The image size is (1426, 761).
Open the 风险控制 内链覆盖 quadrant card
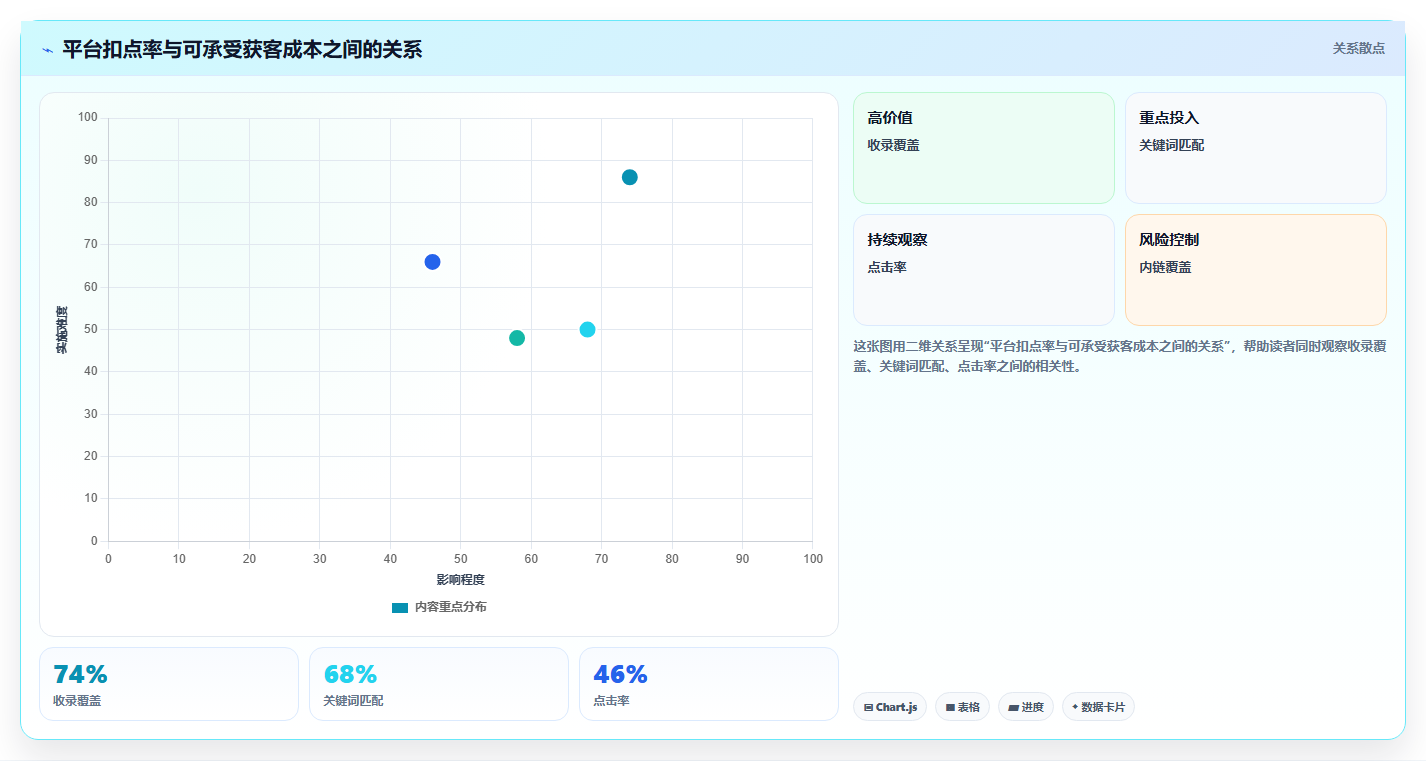pos(1256,270)
